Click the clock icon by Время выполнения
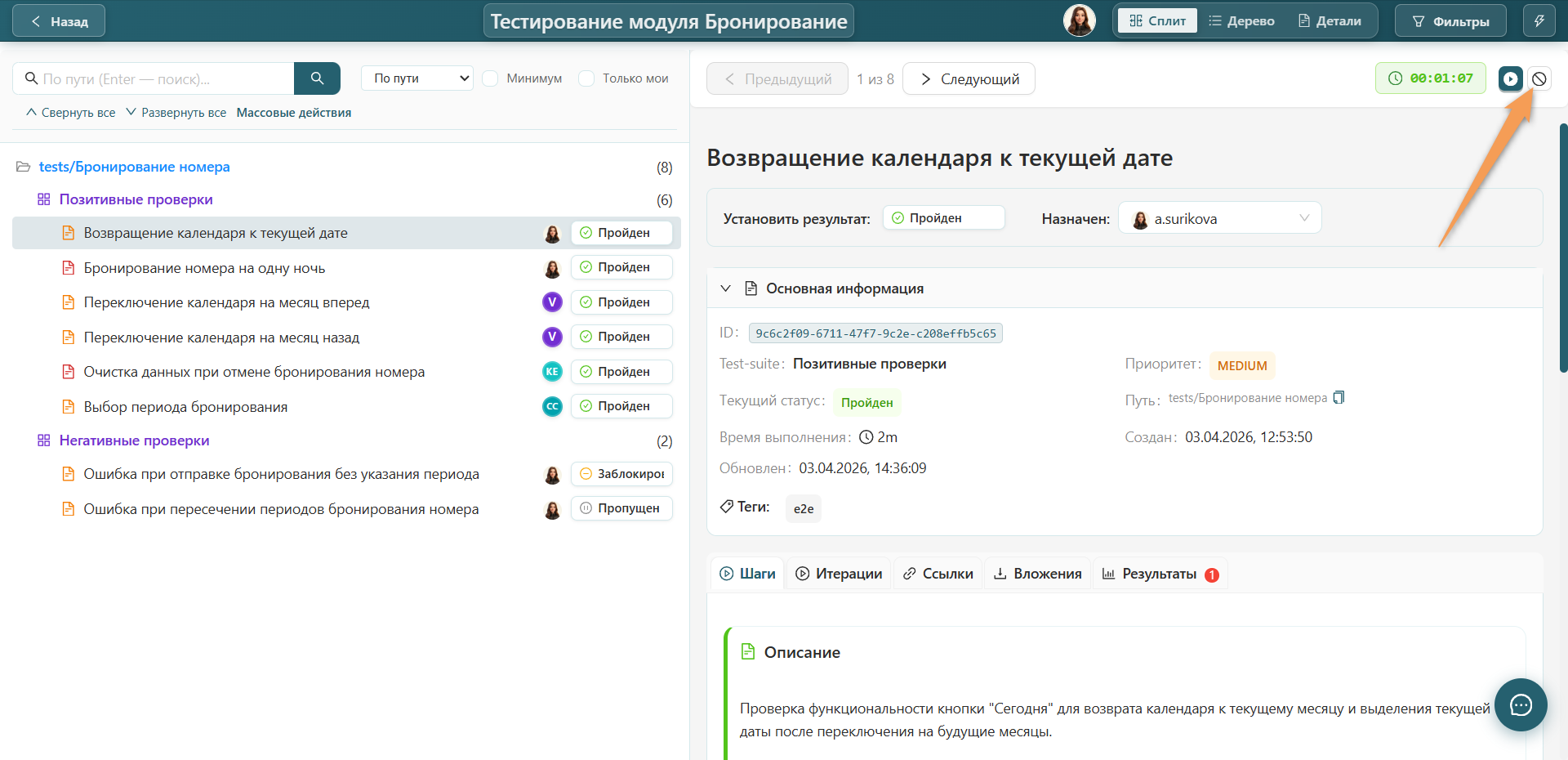The height and width of the screenshot is (760, 1568). pyautogui.click(x=866, y=437)
